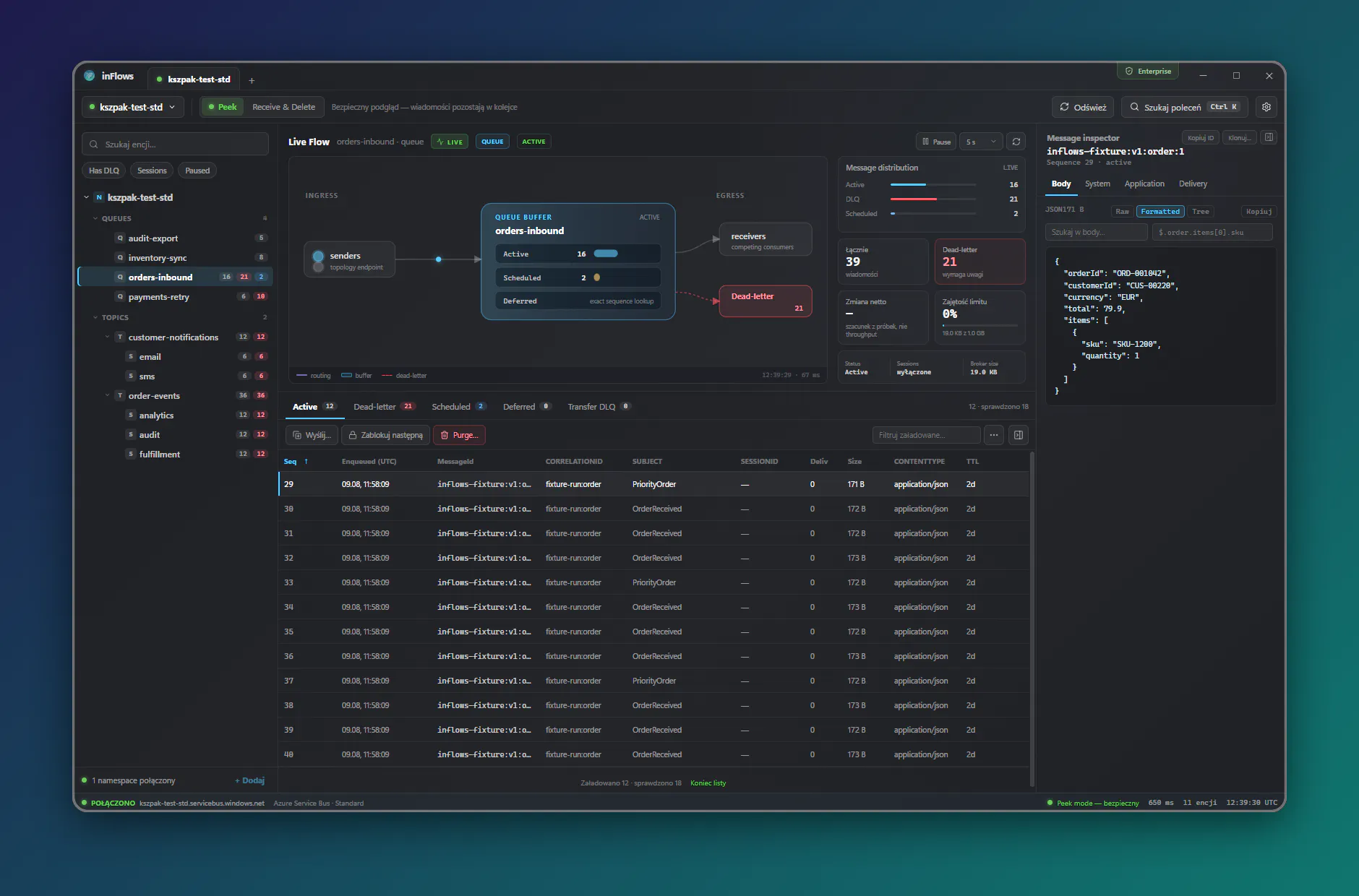Viewport: 1359px width, 896px height.
Task: Click the refresh icon beside the 5 s interval
Action: 1016,142
